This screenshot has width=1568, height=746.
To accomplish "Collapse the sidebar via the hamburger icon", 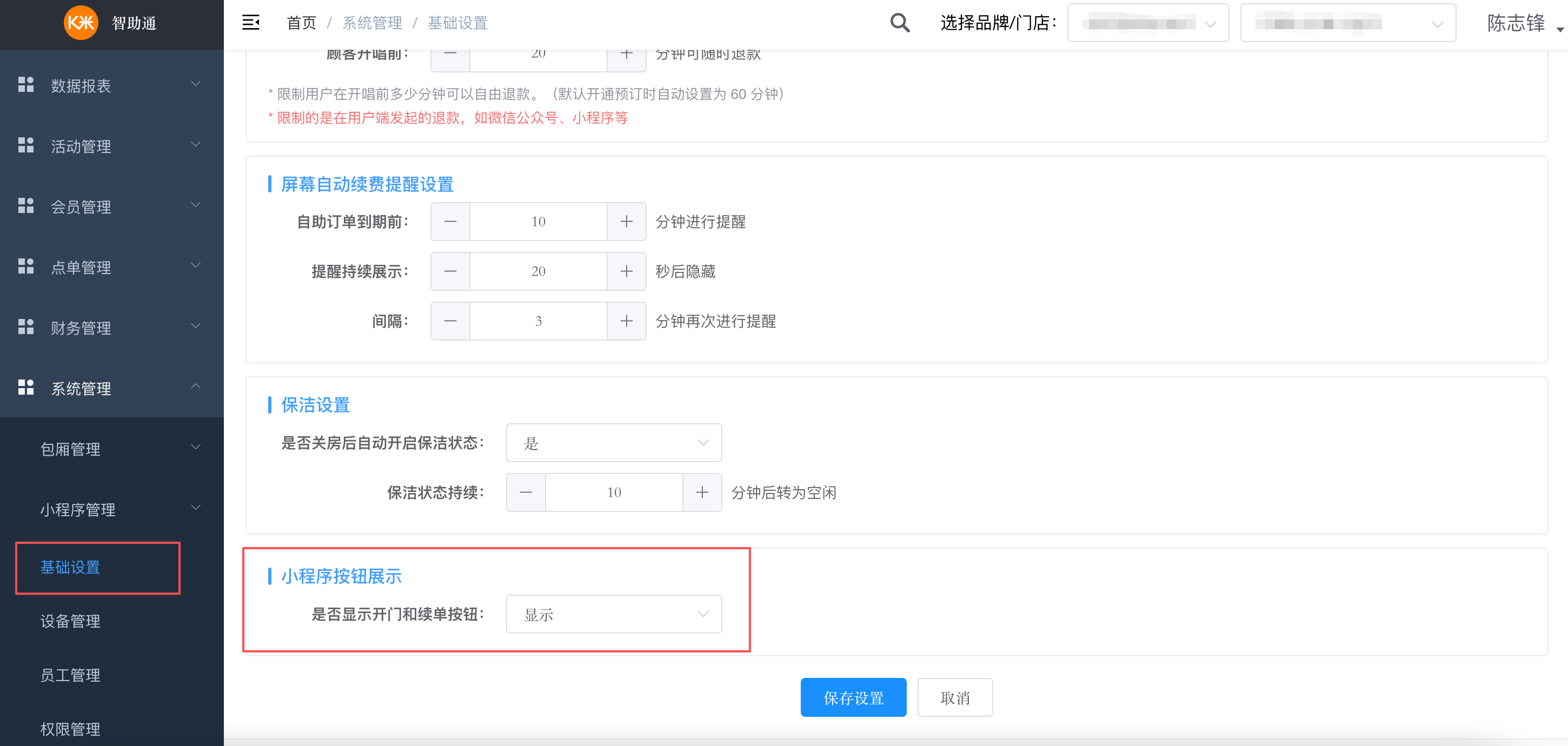I will (x=251, y=22).
